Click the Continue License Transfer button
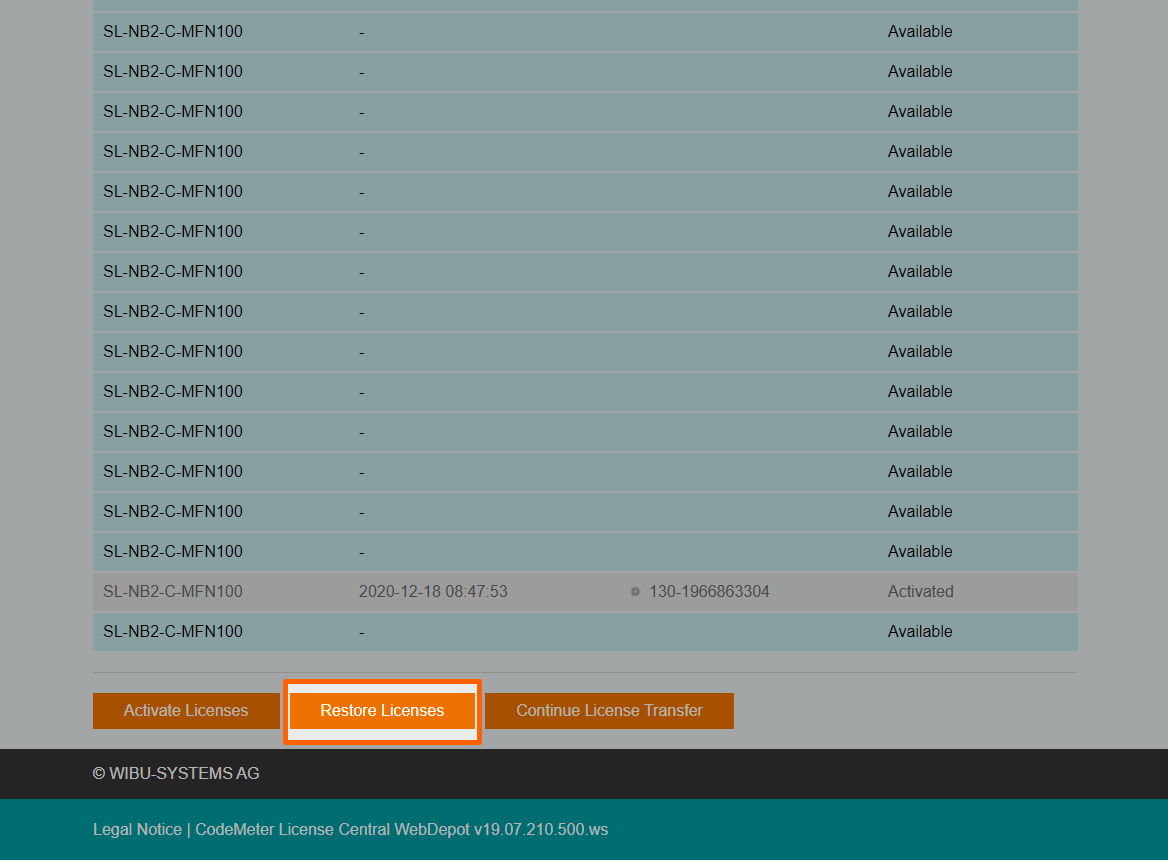The height and width of the screenshot is (860, 1168). coord(608,710)
